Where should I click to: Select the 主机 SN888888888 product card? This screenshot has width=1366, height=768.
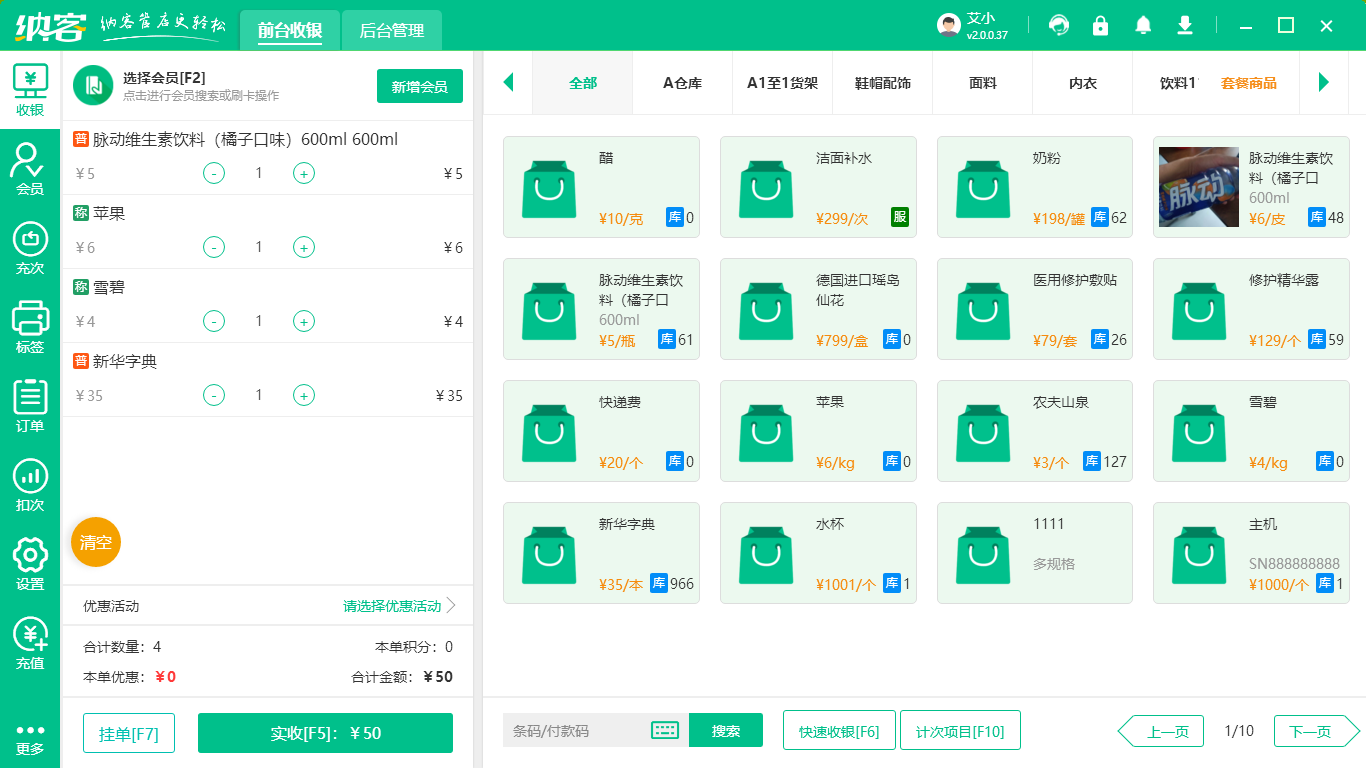pyautogui.click(x=1252, y=553)
